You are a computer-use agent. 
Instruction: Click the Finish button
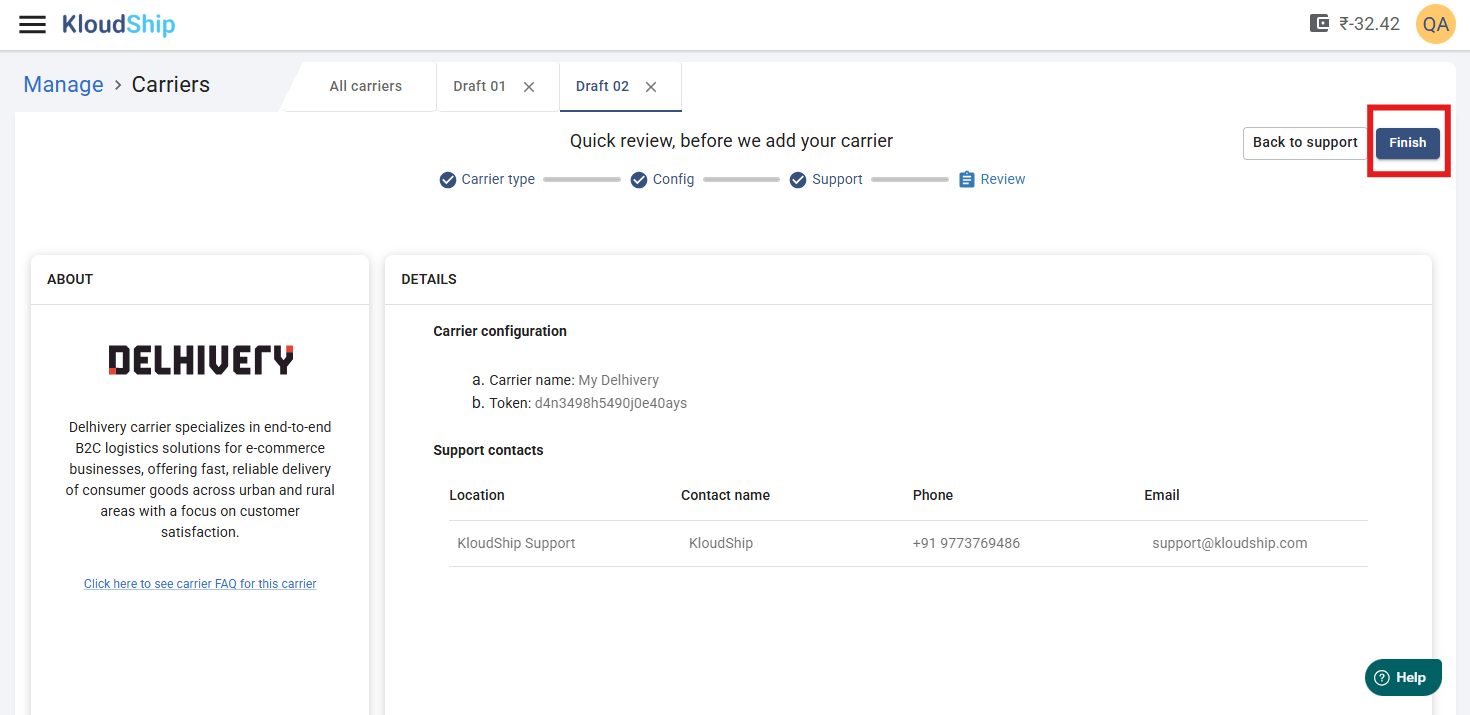pyautogui.click(x=1407, y=142)
